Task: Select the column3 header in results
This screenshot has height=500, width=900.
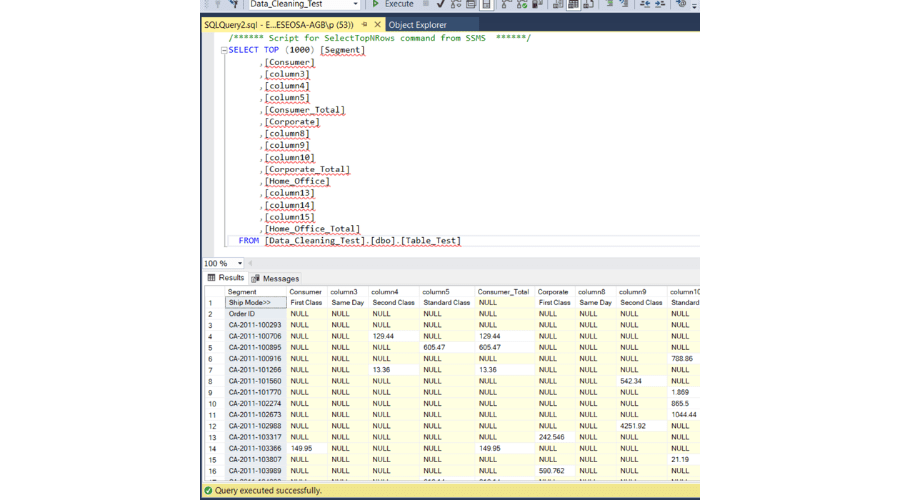Action: click(x=347, y=292)
